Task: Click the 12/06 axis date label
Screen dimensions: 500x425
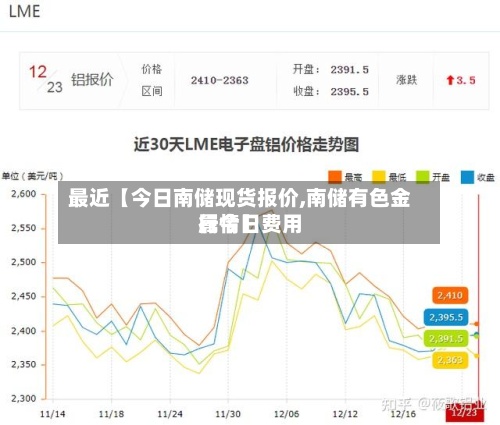Action: [287, 414]
